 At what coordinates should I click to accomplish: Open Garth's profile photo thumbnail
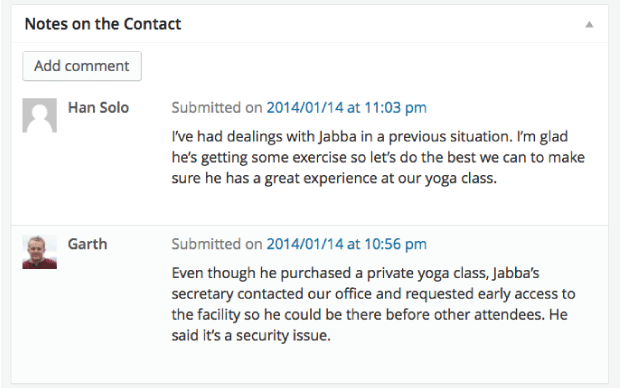pyautogui.click(x=40, y=252)
